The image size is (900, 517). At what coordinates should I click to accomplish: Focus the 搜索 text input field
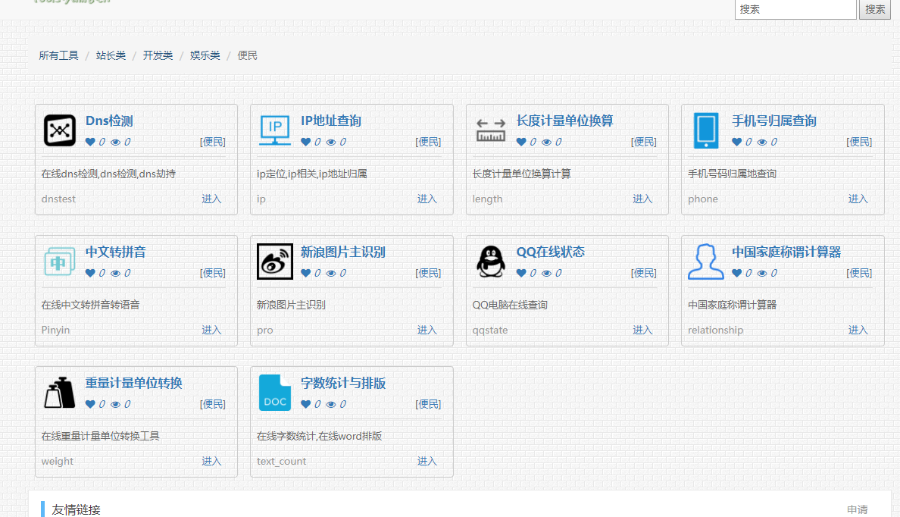(795, 9)
